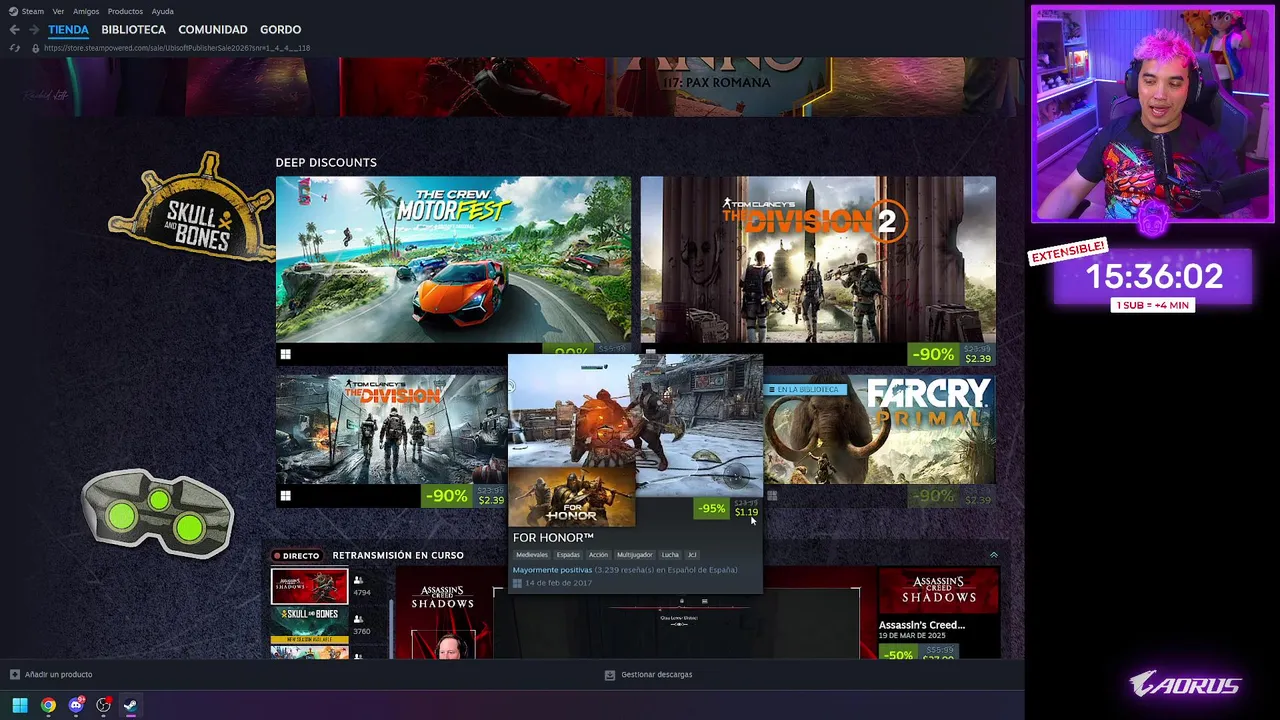
Task: Go forward with the right arrow
Action: click(x=34, y=30)
